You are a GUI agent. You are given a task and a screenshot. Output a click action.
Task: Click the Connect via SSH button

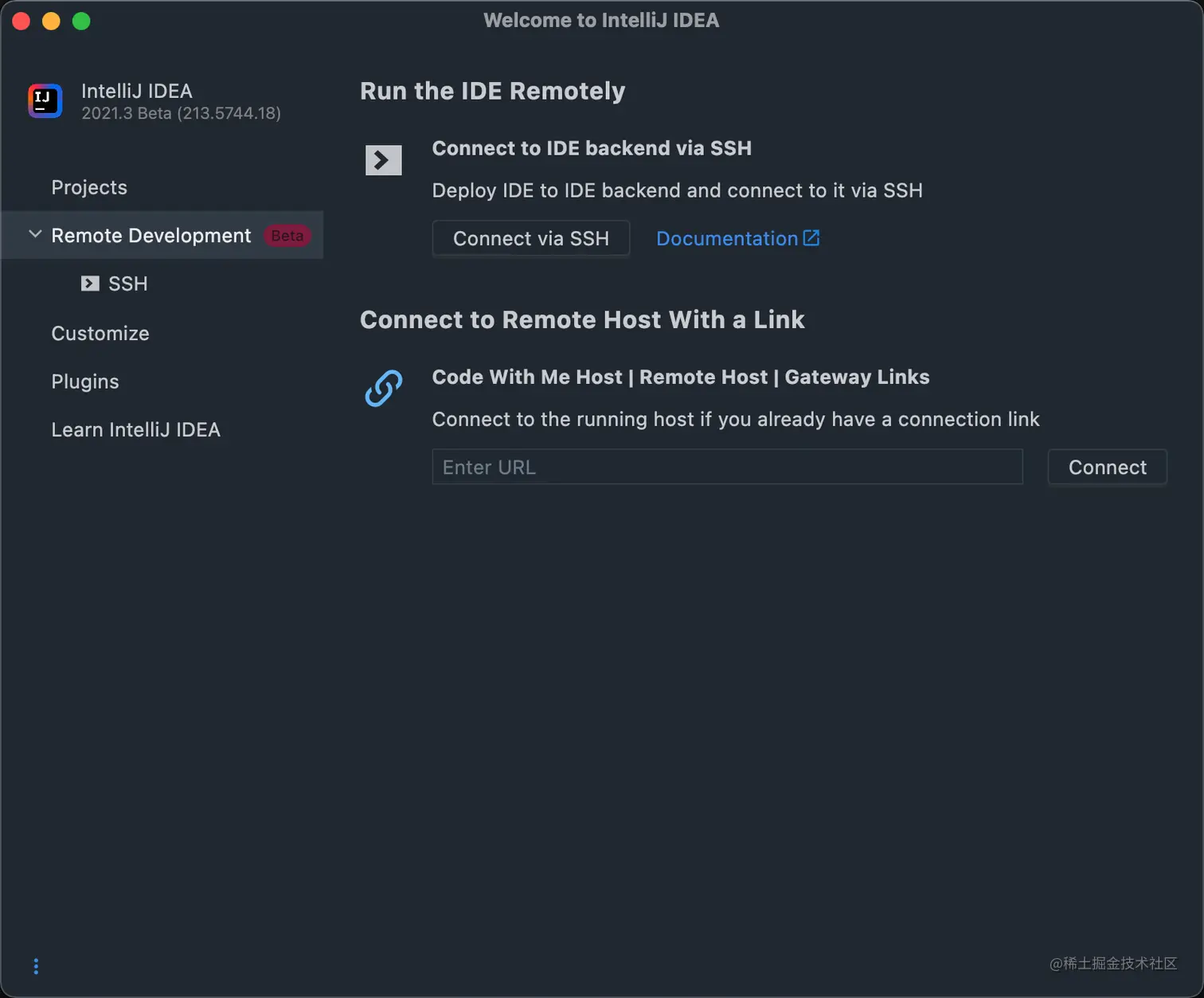[x=531, y=238]
